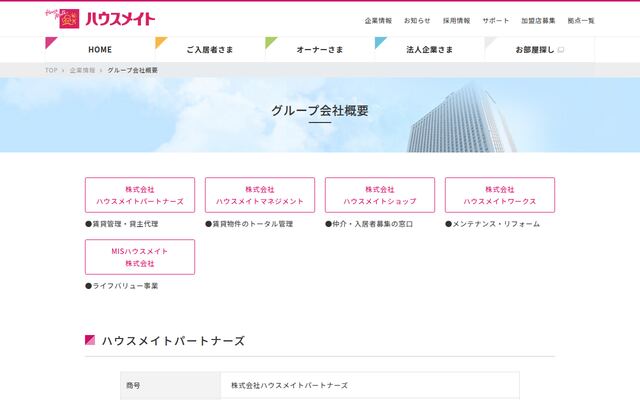Open the サポート header link
Image resolution: width=640 pixels, height=400 pixels.
[x=496, y=20]
